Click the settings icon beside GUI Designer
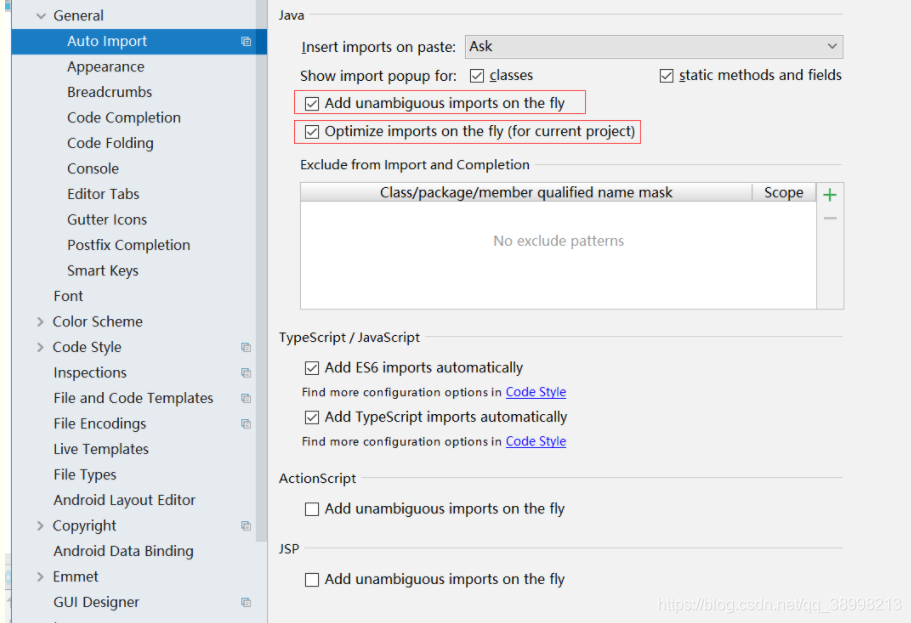 [x=245, y=601]
